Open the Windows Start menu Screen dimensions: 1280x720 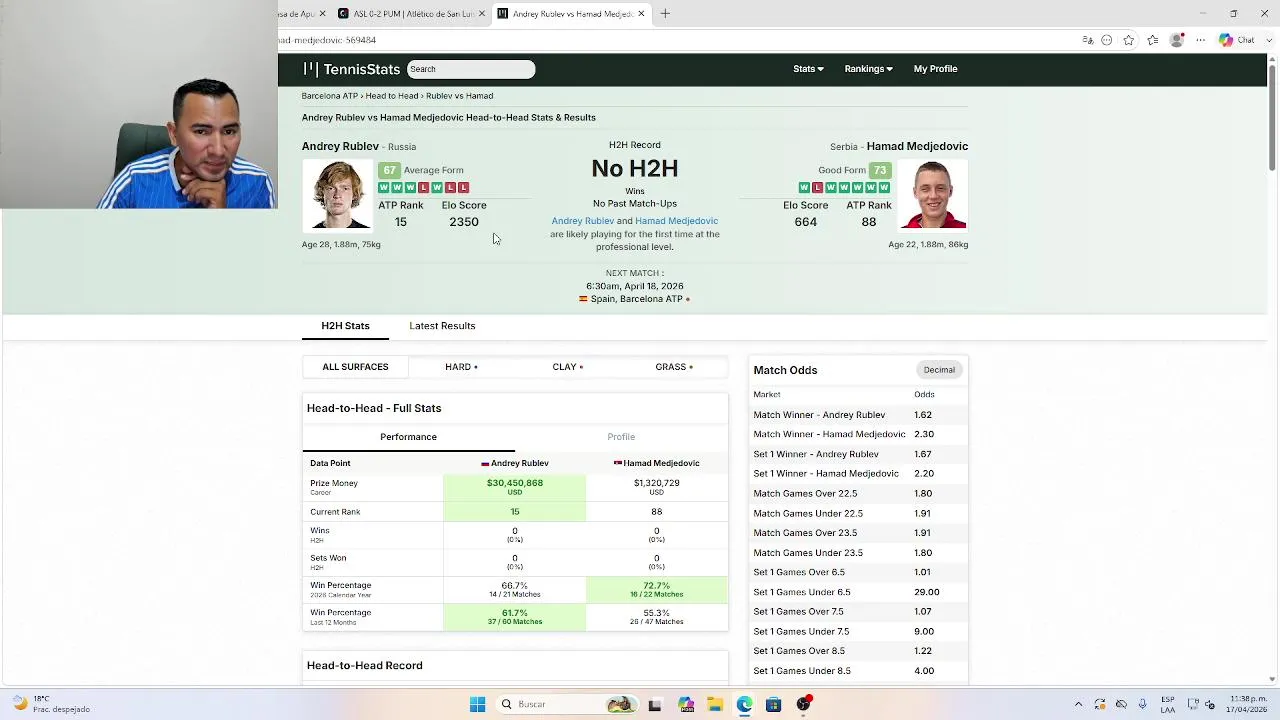coord(477,704)
